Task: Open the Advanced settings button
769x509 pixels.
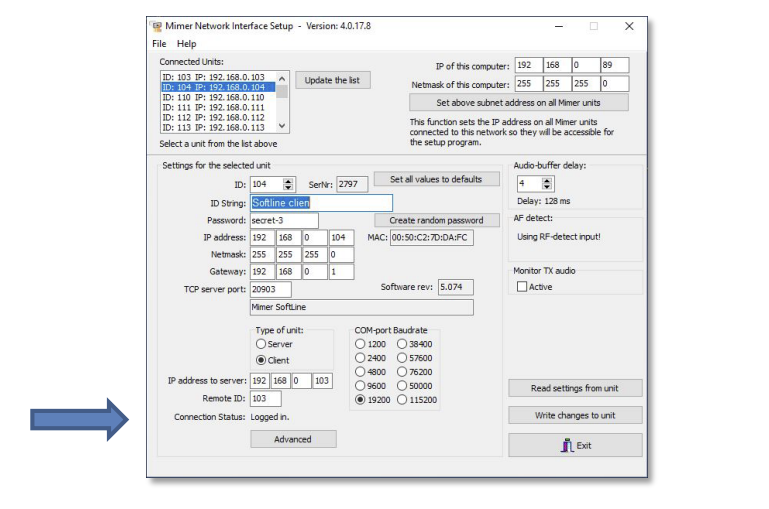Action: [293, 439]
